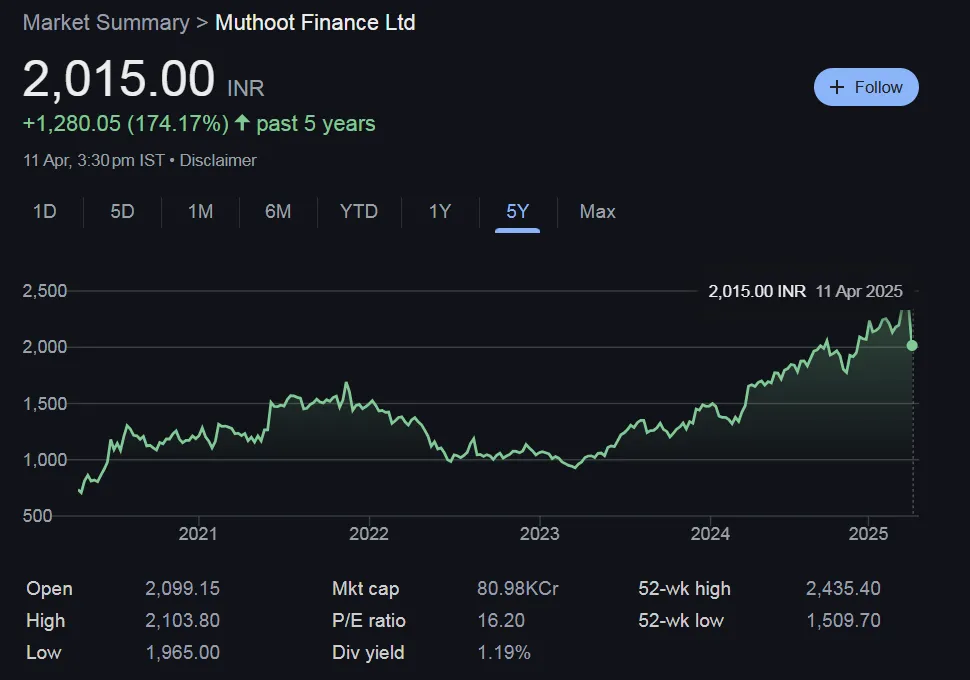
Task: Click the 2023 x-axis label
Action: click(x=539, y=534)
